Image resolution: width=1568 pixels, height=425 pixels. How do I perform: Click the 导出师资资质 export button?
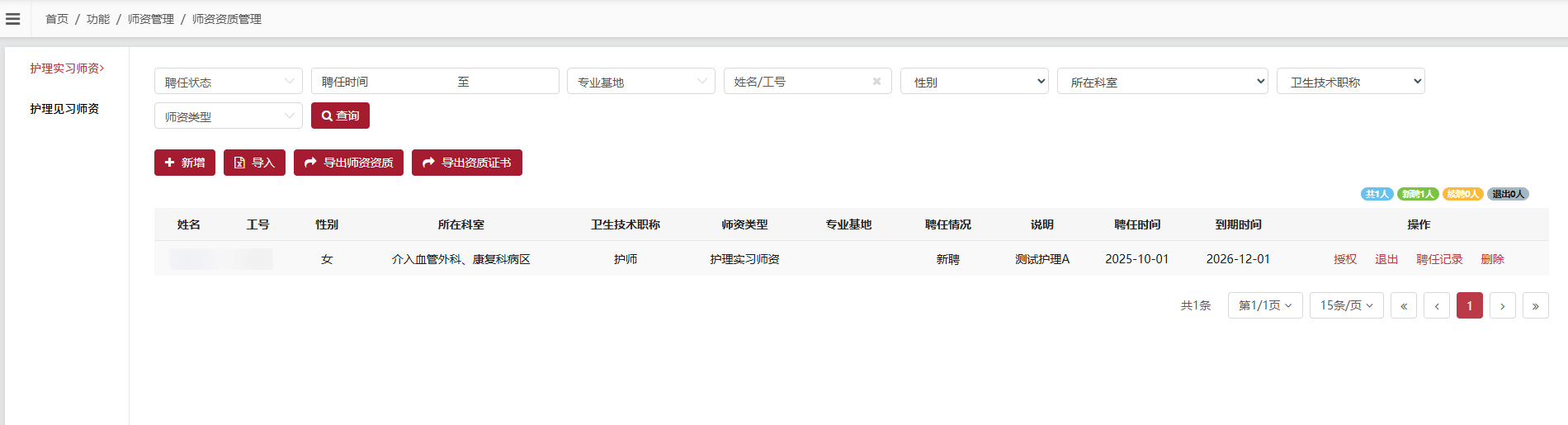[348, 163]
